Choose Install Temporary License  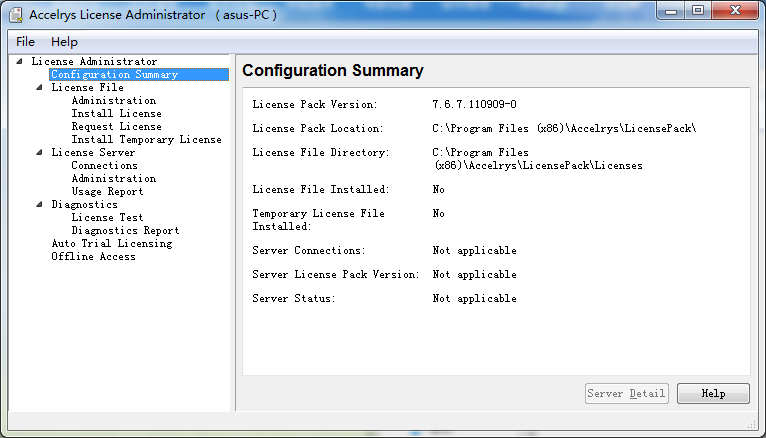point(146,140)
